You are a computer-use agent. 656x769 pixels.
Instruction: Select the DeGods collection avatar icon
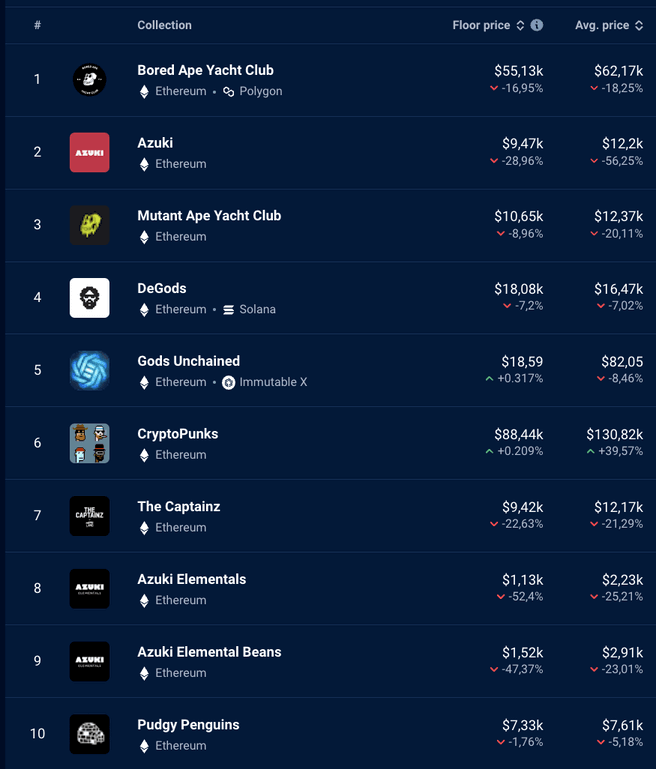(x=89, y=298)
